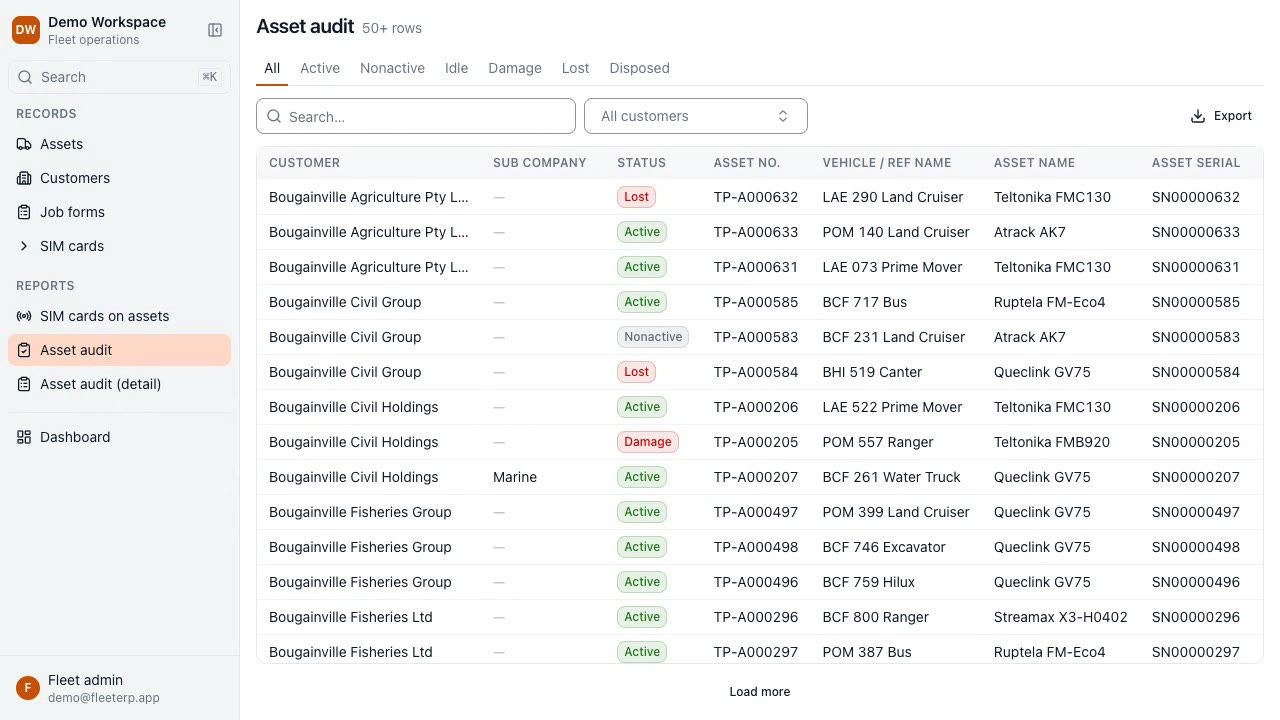Click the Dashboard grid icon
The image size is (1280, 720).
click(24, 437)
